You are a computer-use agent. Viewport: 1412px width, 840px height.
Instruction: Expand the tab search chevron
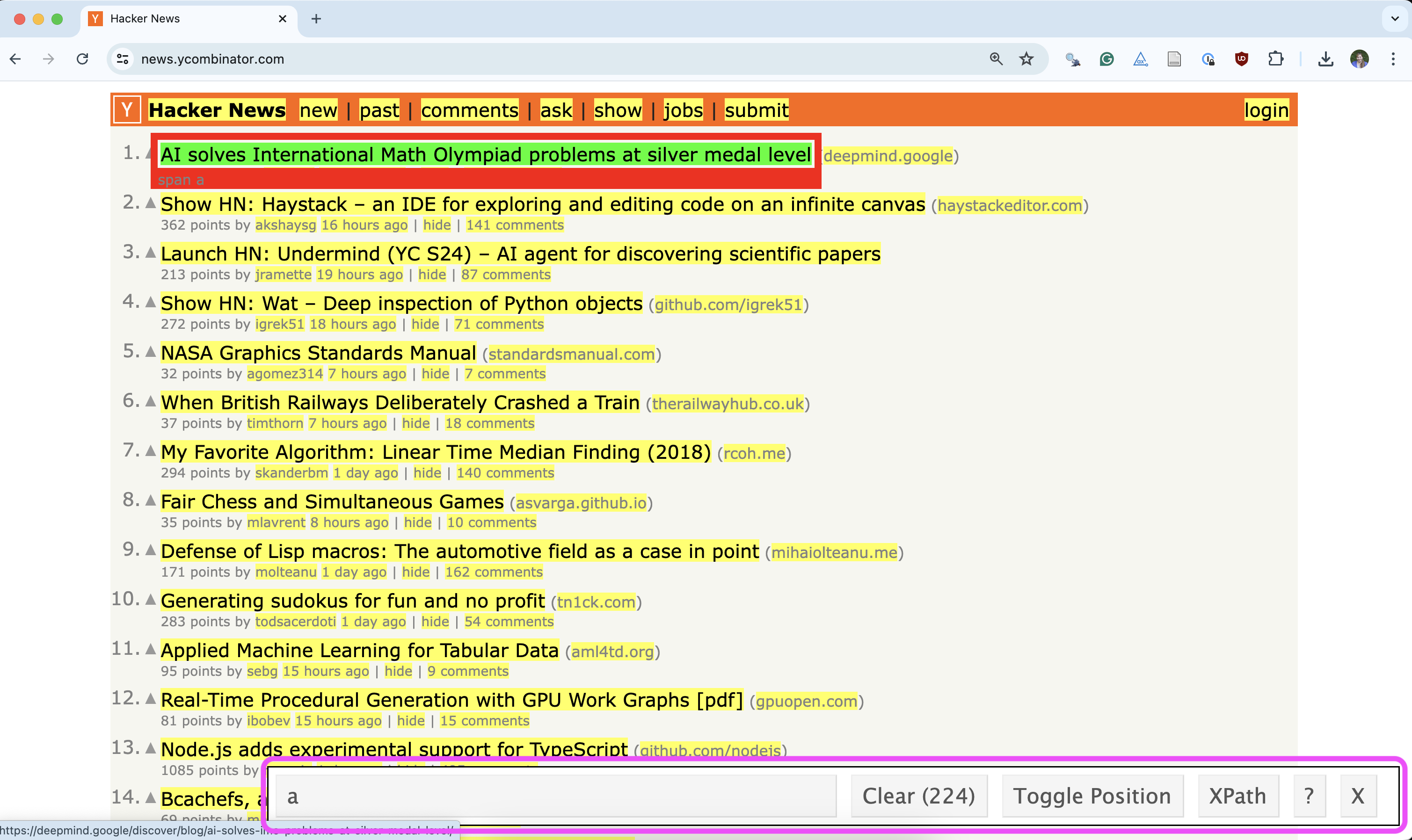point(1394,19)
